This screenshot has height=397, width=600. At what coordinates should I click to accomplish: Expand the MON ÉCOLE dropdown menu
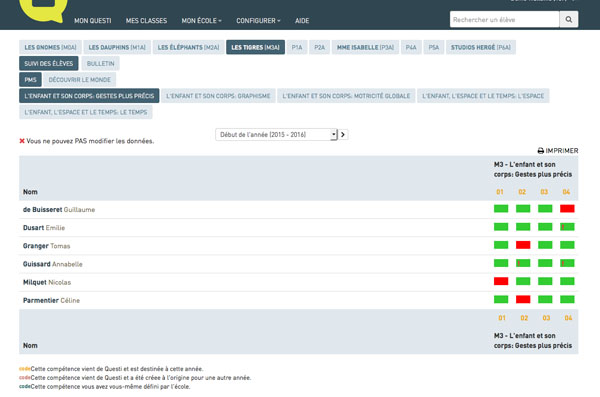point(201,21)
